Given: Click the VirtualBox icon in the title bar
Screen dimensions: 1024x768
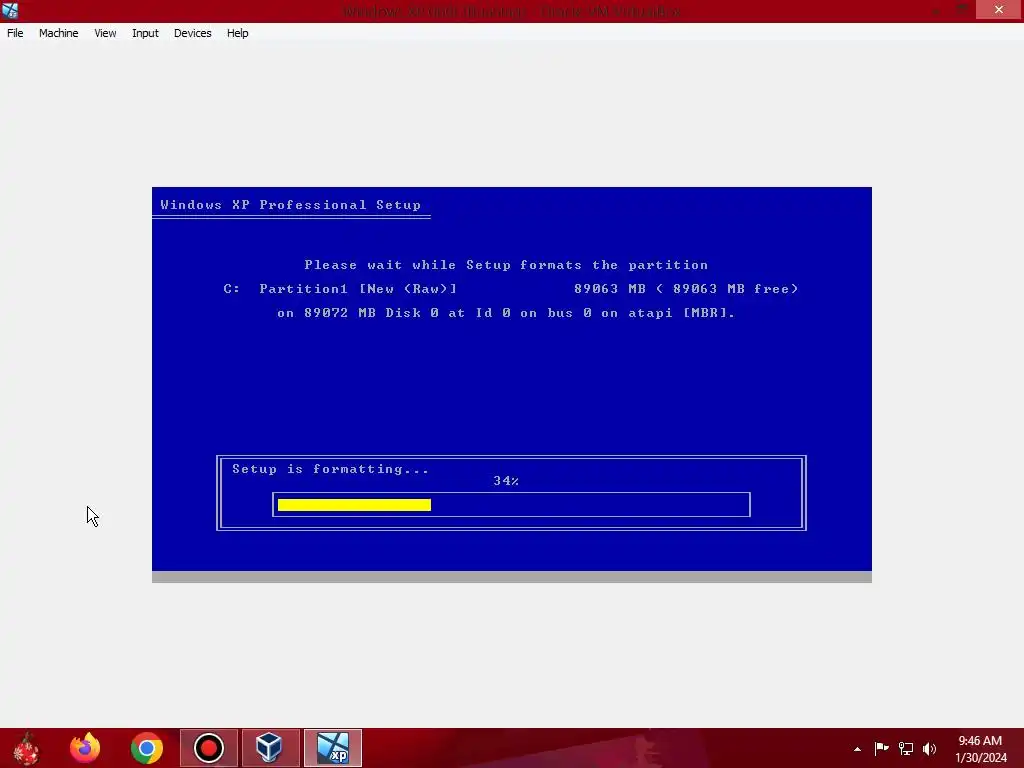Looking at the screenshot, I should [x=10, y=10].
